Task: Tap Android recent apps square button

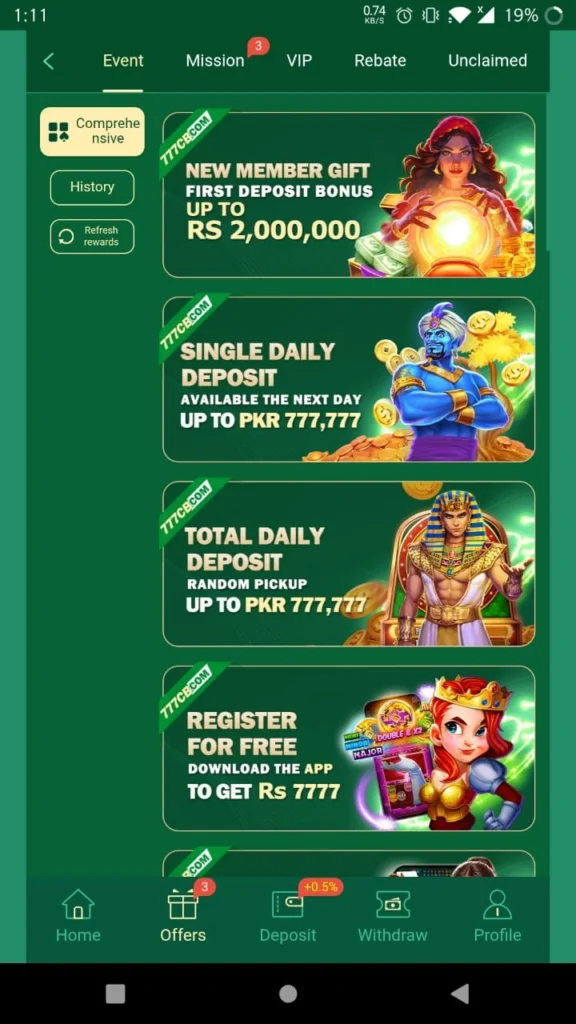Action: pos(116,993)
